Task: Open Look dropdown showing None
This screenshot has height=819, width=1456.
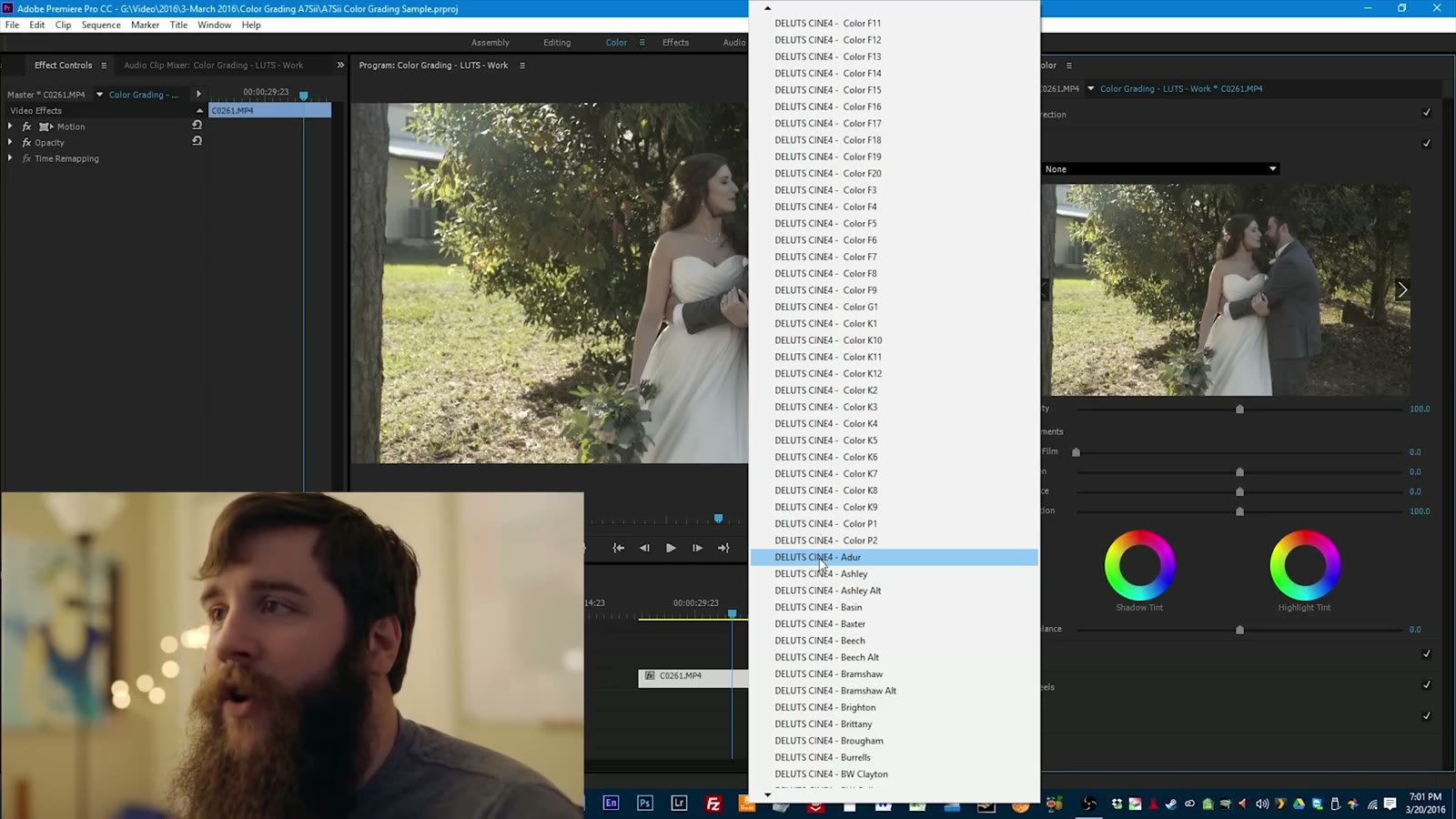Action: (1160, 169)
